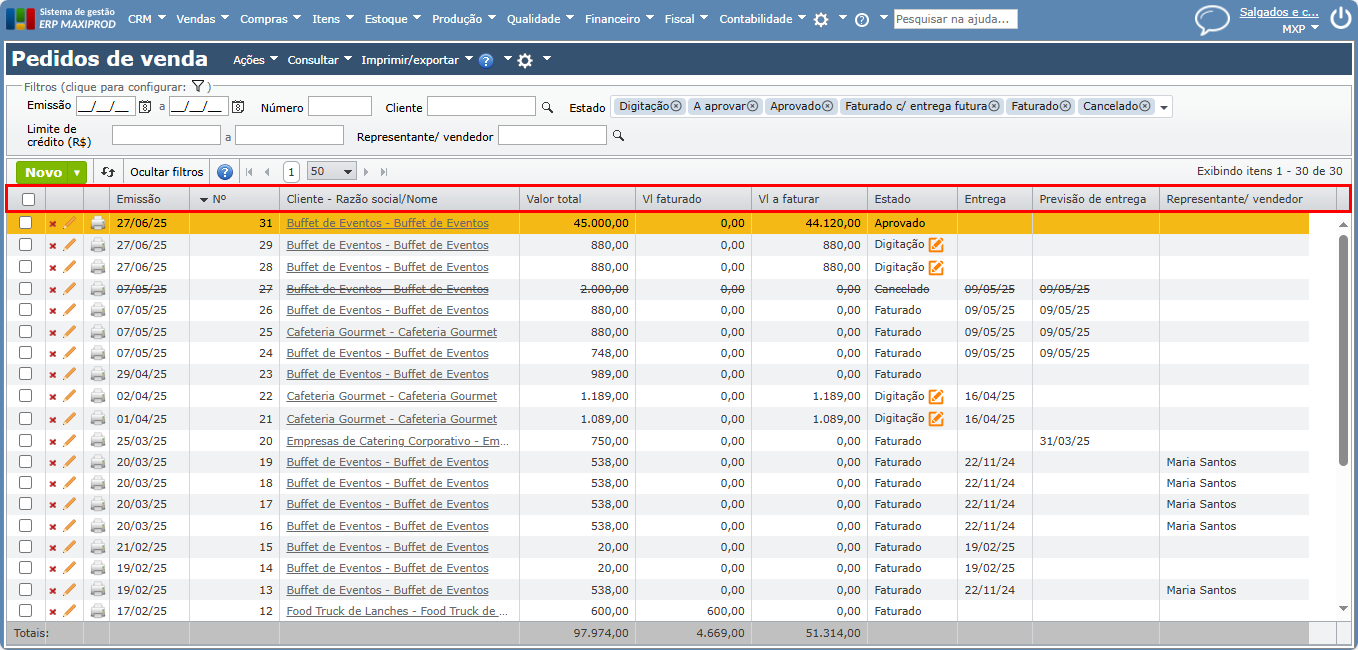Open Cafeteria Gourmet link for order 25
Screen dimensions: 1358x650
point(391,332)
